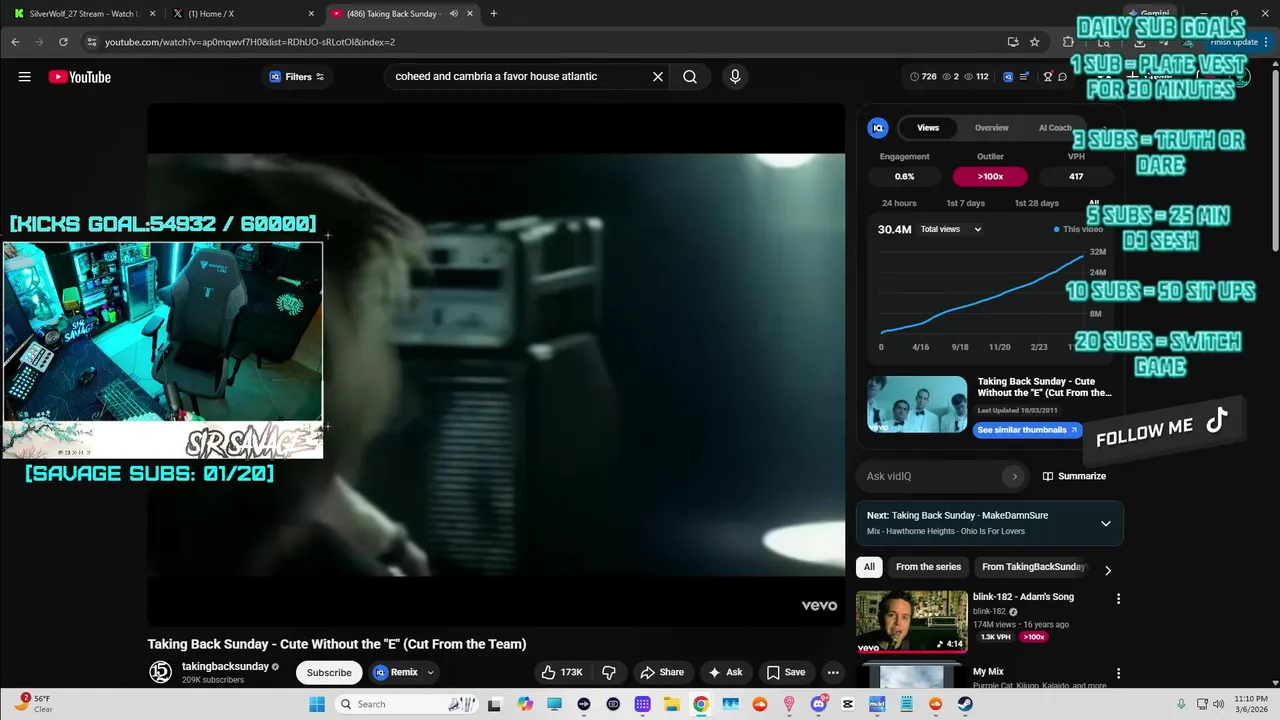Open the vidIQ chat bubble icon
The image size is (1280, 720).
pos(1063,77)
